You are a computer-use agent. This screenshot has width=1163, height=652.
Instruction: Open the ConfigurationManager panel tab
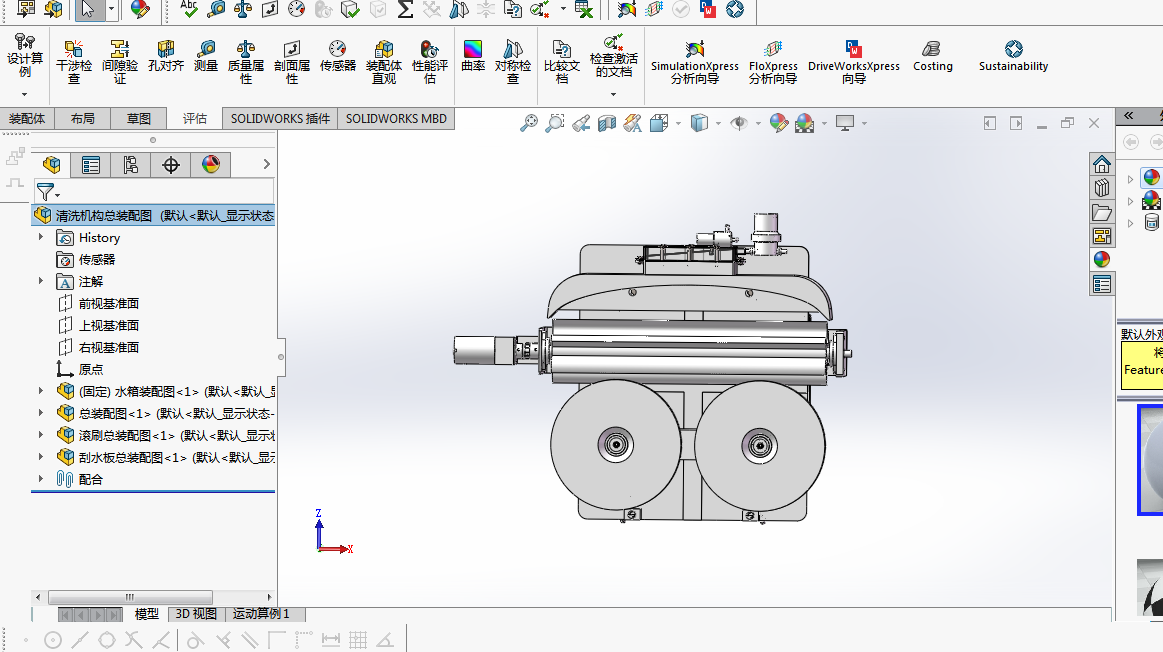click(131, 165)
